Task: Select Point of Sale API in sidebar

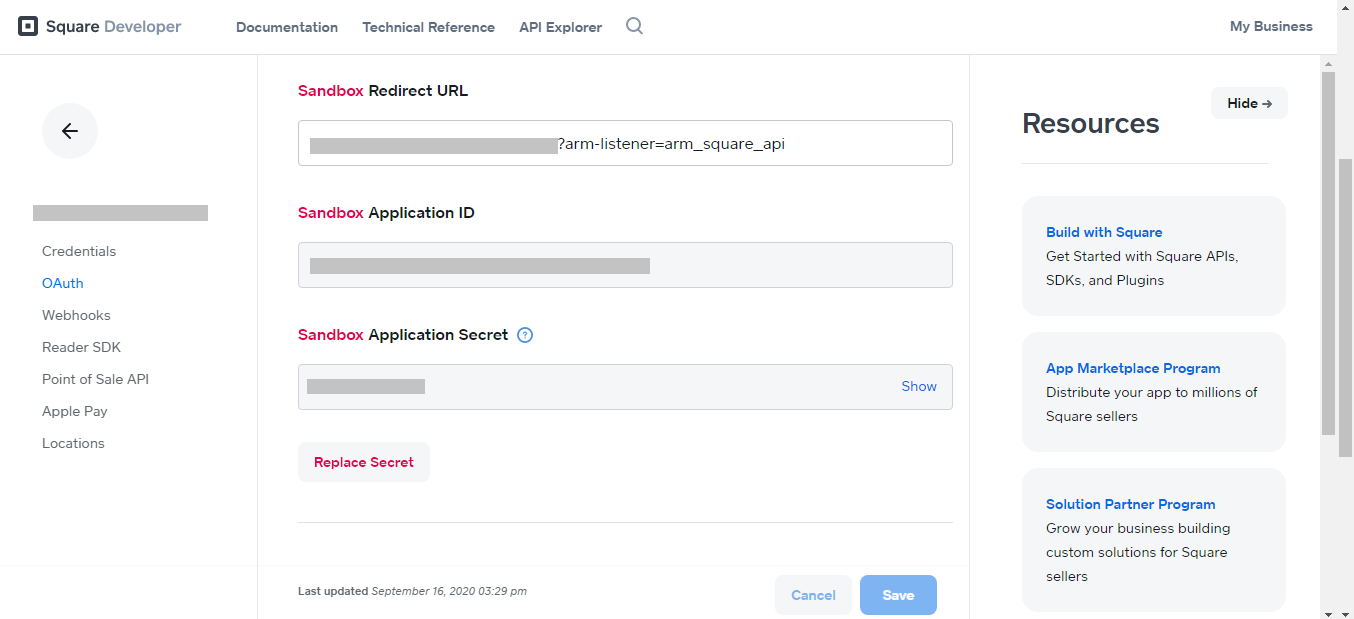Action: 95,379
